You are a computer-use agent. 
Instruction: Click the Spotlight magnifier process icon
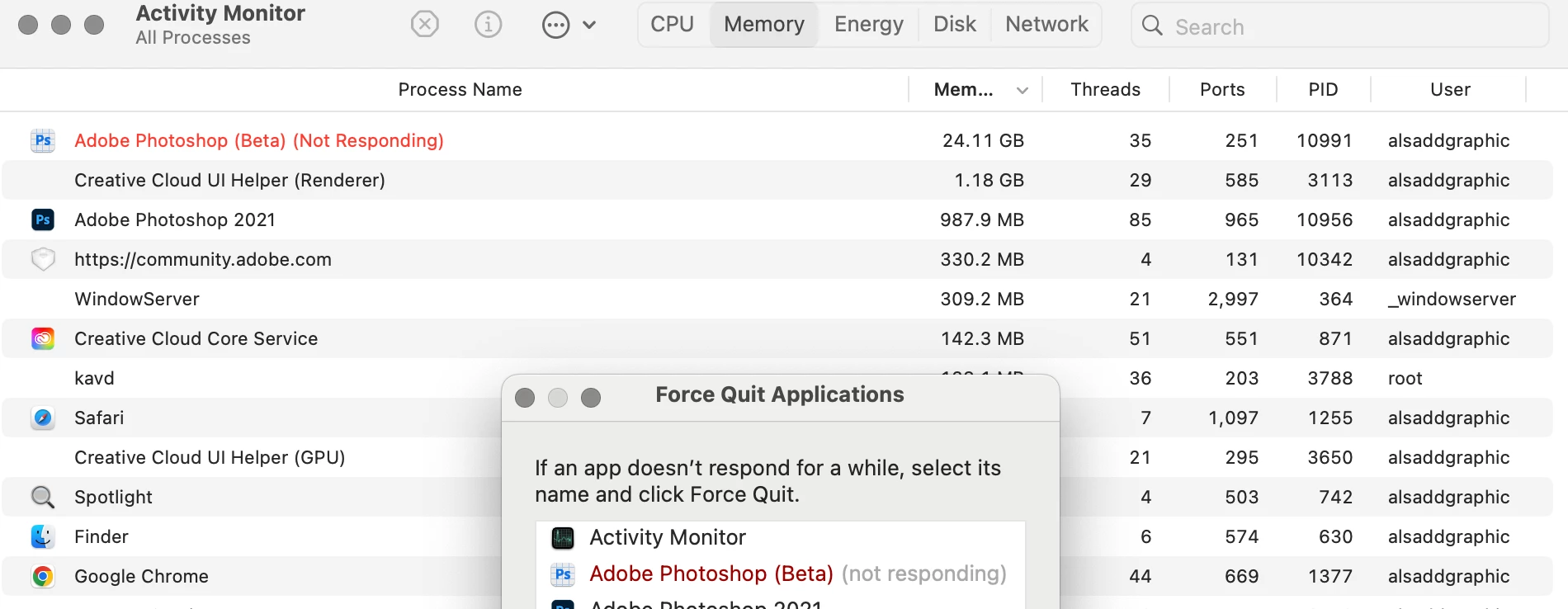click(43, 497)
